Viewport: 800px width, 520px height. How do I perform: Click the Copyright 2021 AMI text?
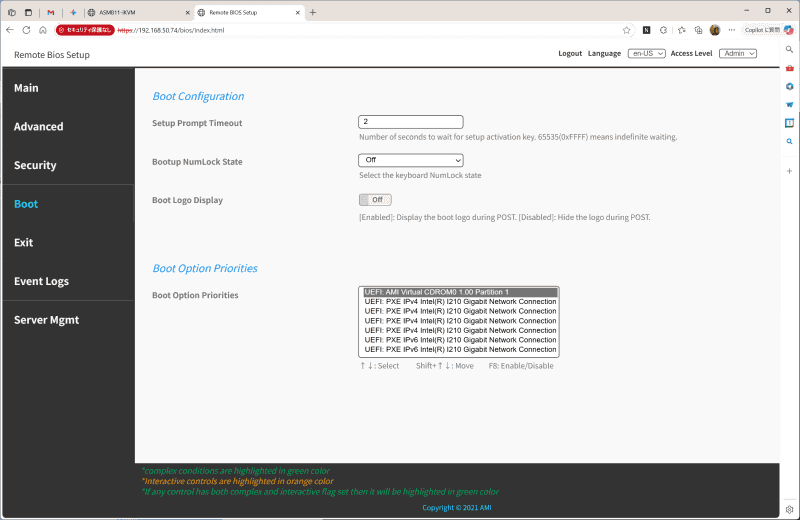coord(457,508)
